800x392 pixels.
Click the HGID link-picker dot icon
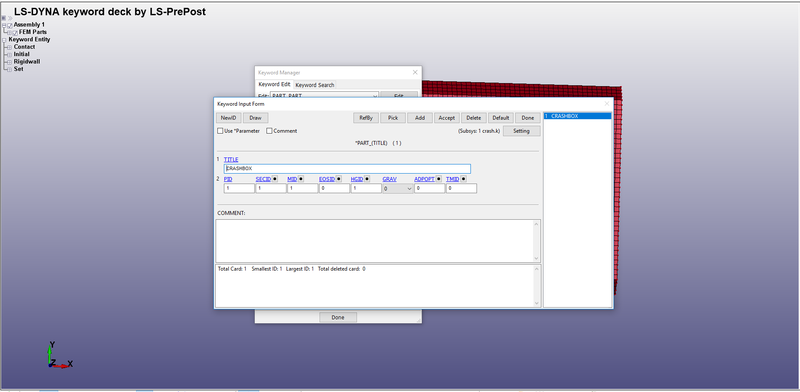click(367, 179)
